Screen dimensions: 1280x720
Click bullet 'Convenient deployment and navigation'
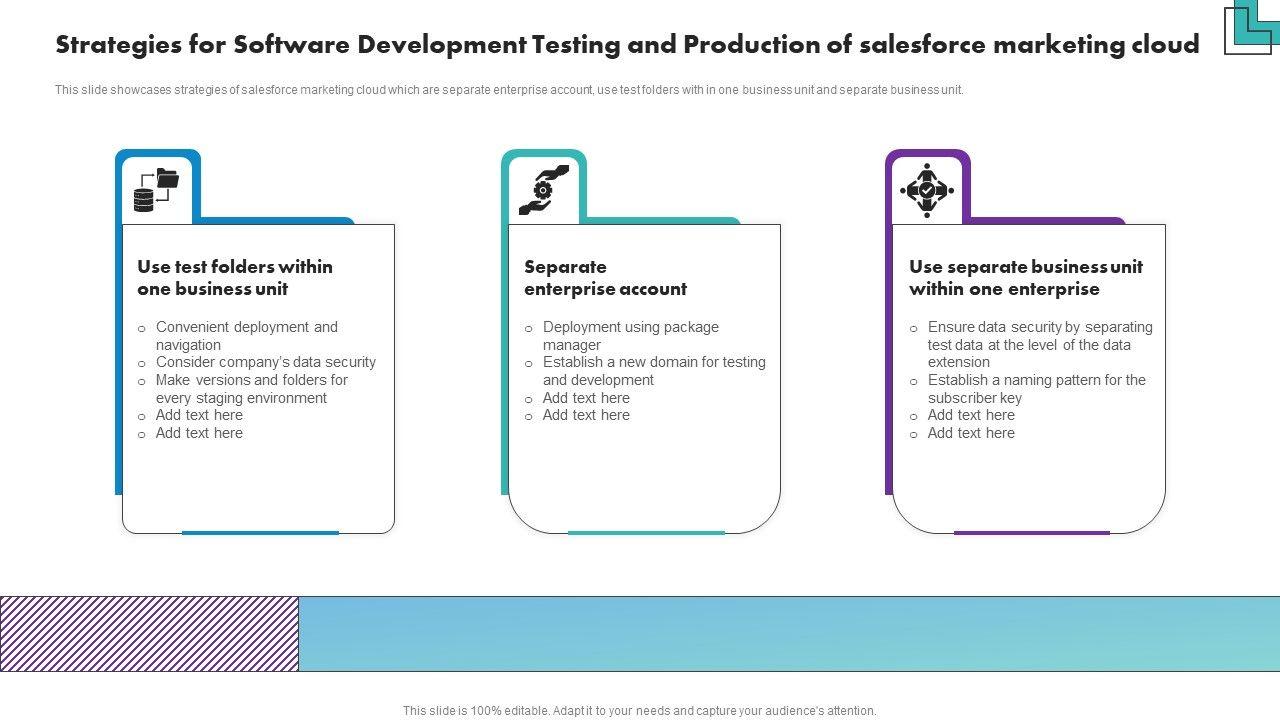tap(247, 336)
